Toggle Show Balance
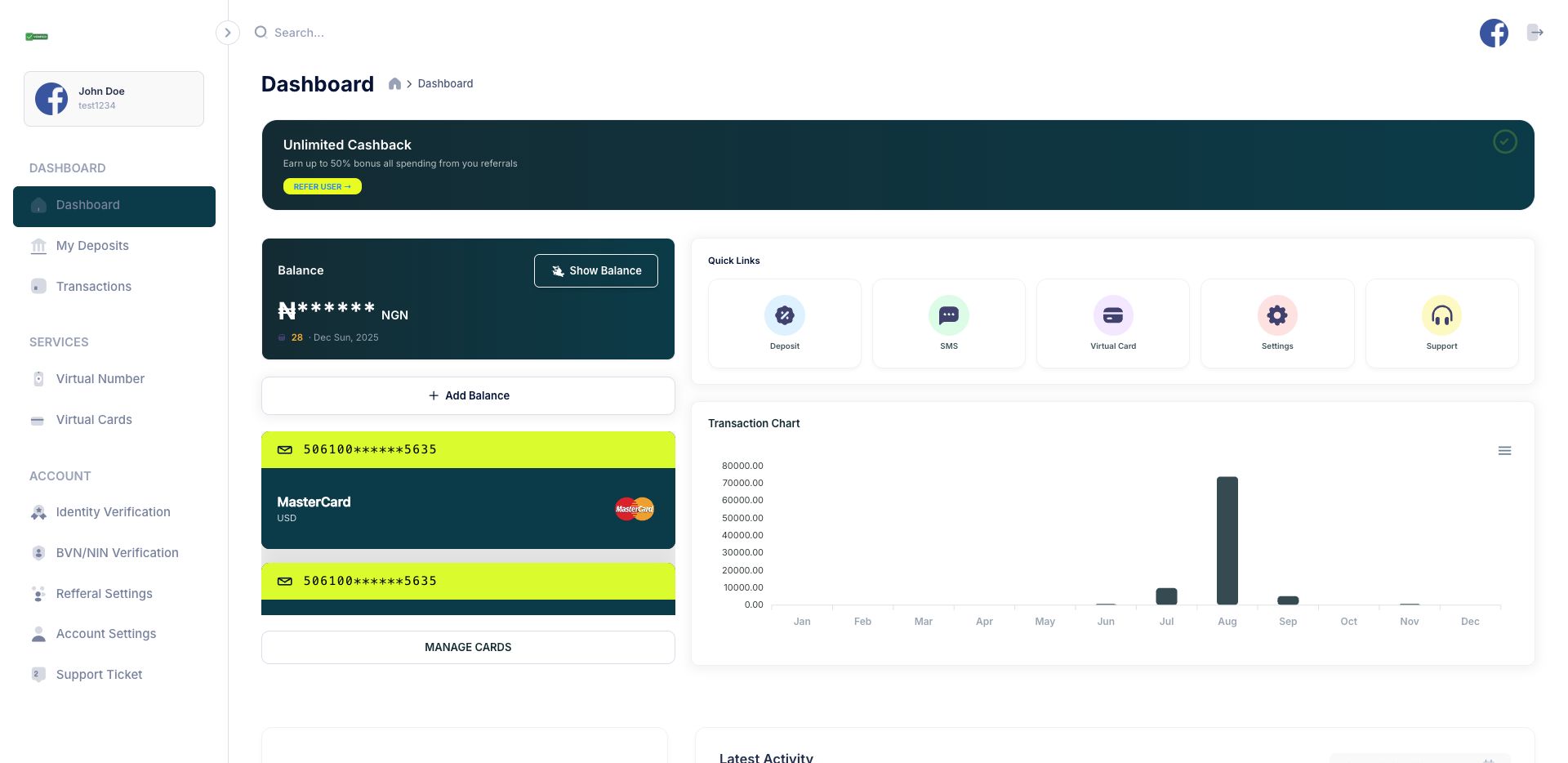 [x=596, y=271]
